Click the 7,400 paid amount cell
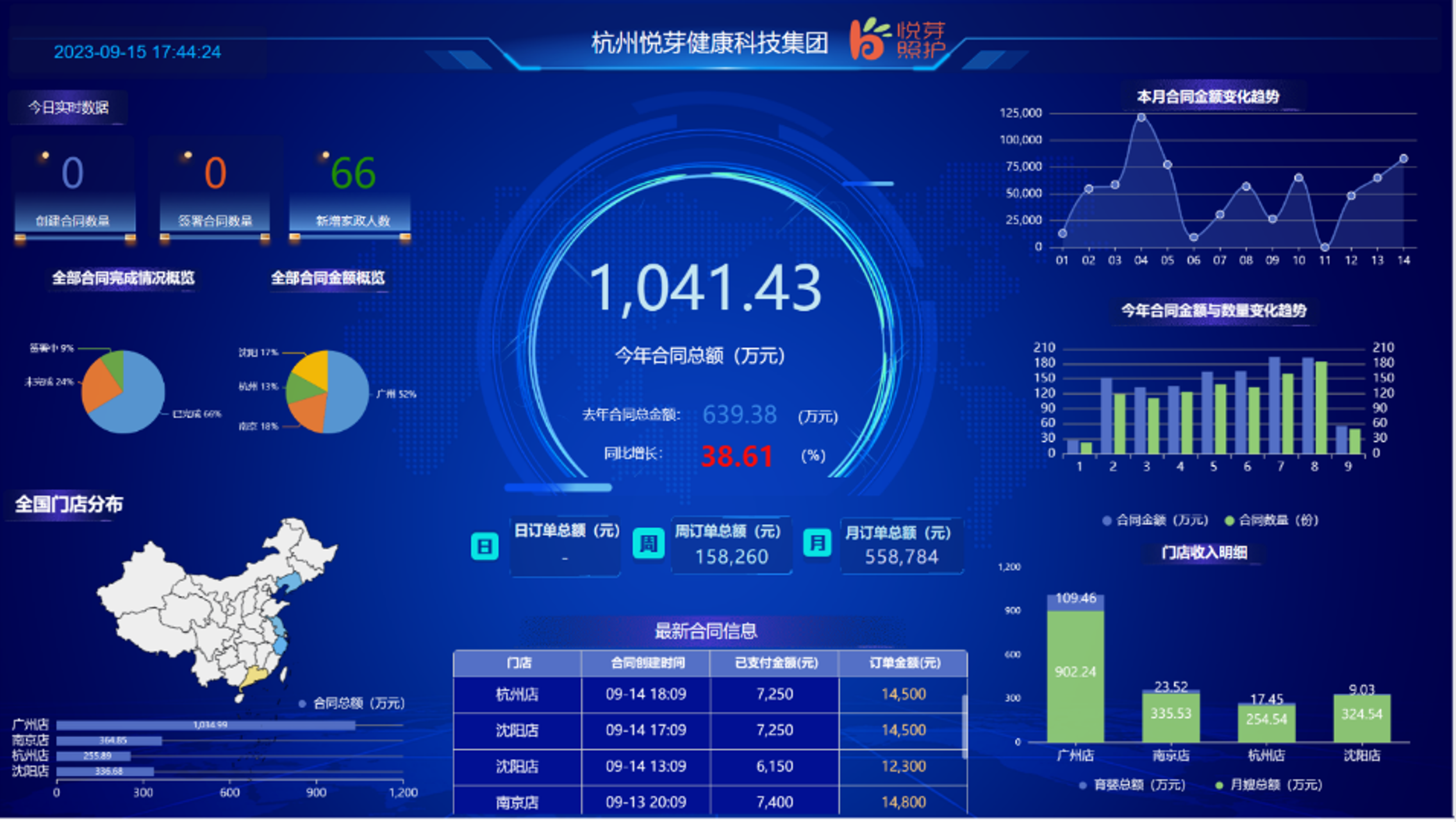The height and width of the screenshot is (822, 1456). 775,802
